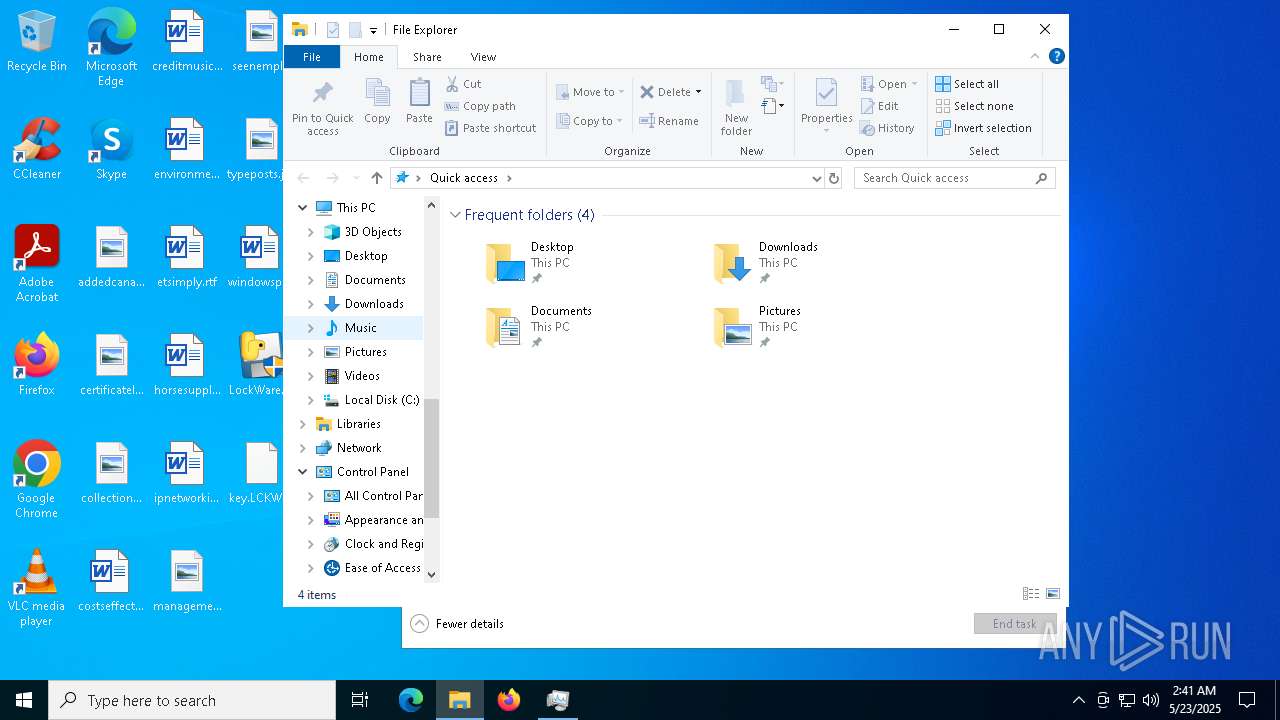Screen dimensions: 1280x720
Task: Open the Copy to dropdown
Action: (x=590, y=121)
